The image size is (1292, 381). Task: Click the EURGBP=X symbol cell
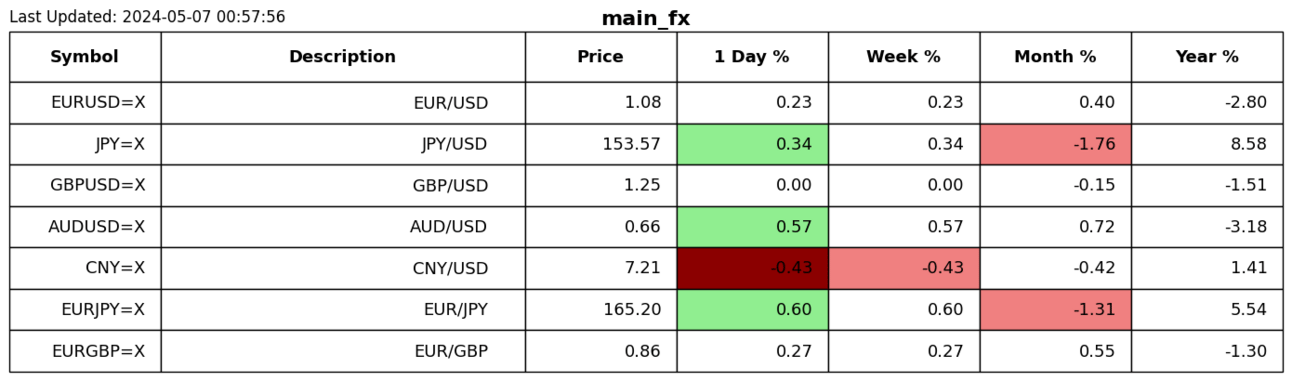tap(85, 351)
